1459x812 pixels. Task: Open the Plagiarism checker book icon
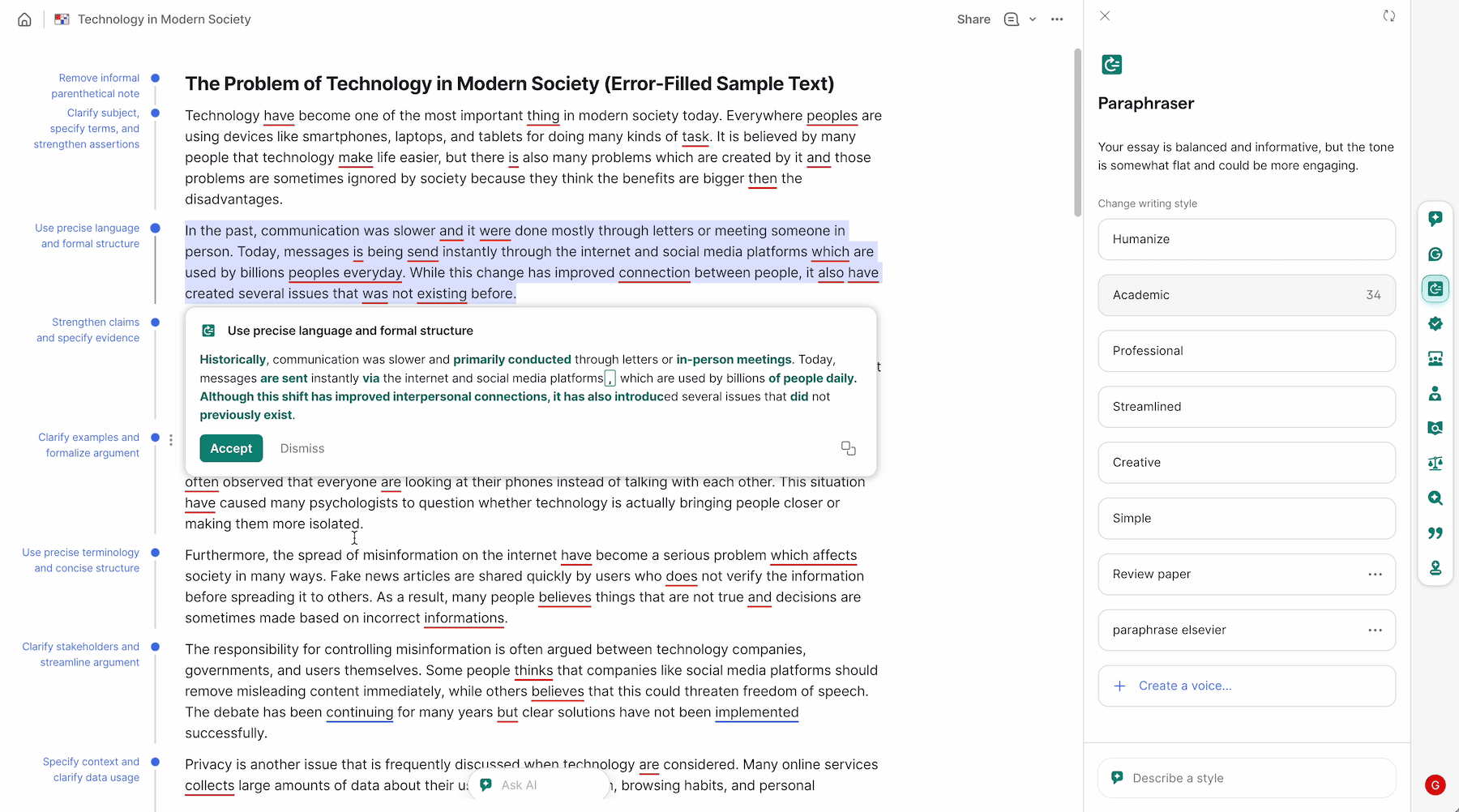[x=1435, y=428]
